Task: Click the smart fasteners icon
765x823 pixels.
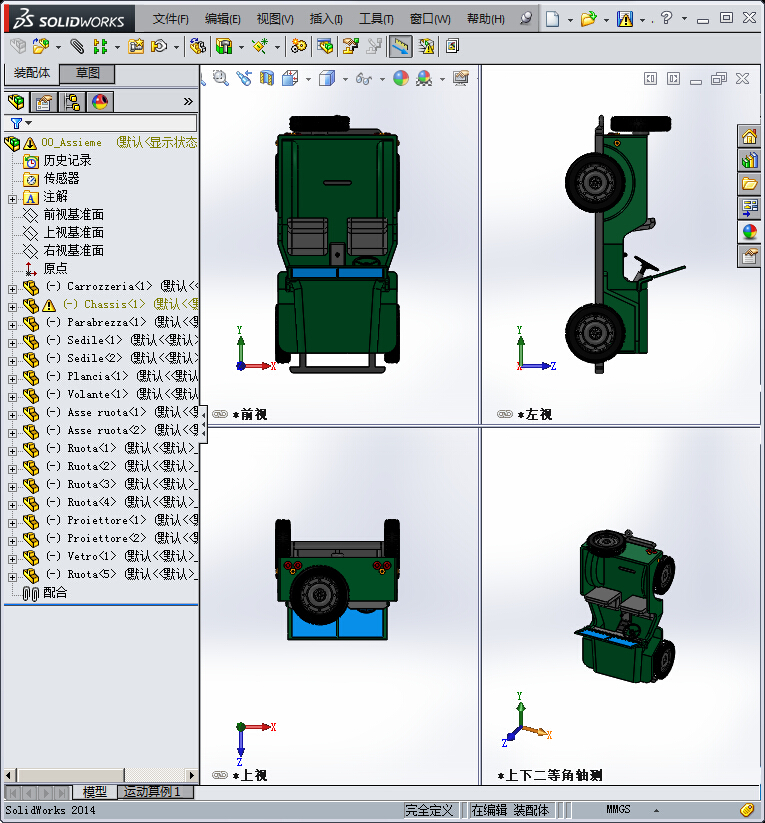Action: (x=136, y=46)
